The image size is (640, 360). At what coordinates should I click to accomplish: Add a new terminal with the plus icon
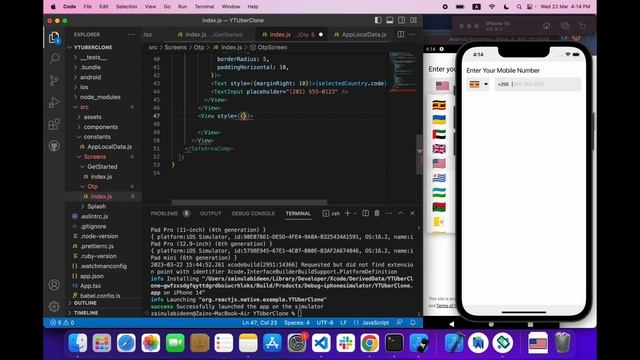click(x=347, y=213)
